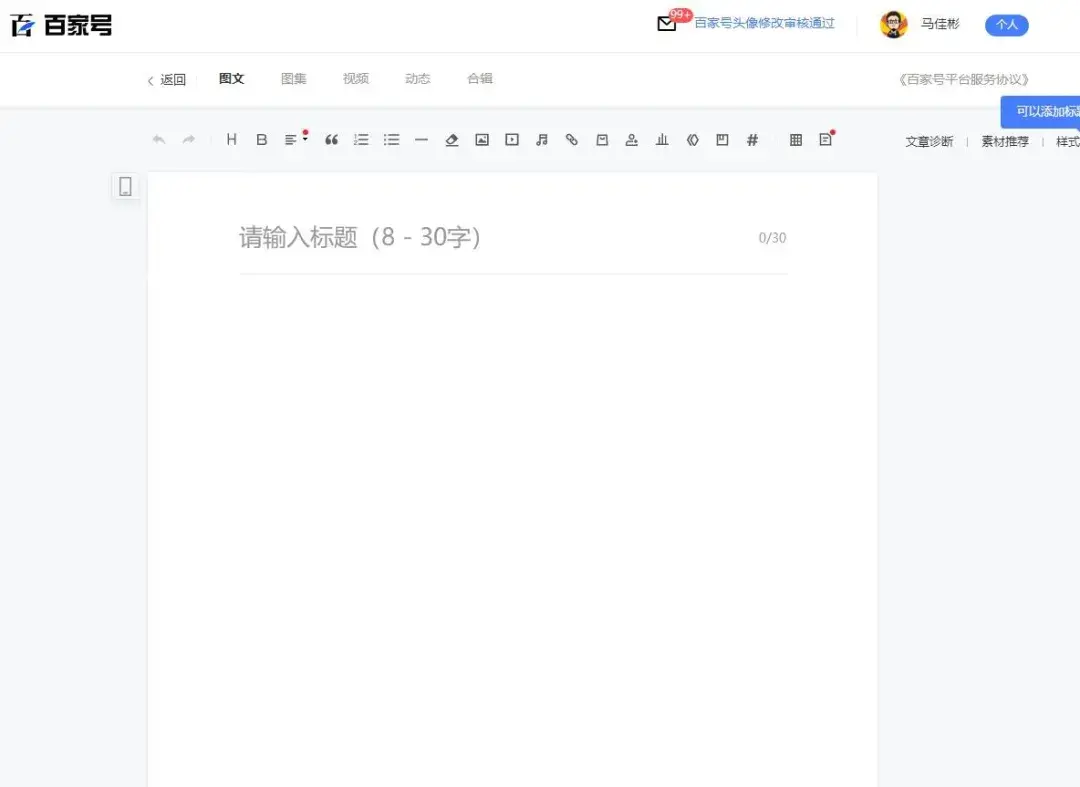This screenshot has width=1080, height=787.
Task: Click the blue 个人 badge
Action: tap(1006, 25)
